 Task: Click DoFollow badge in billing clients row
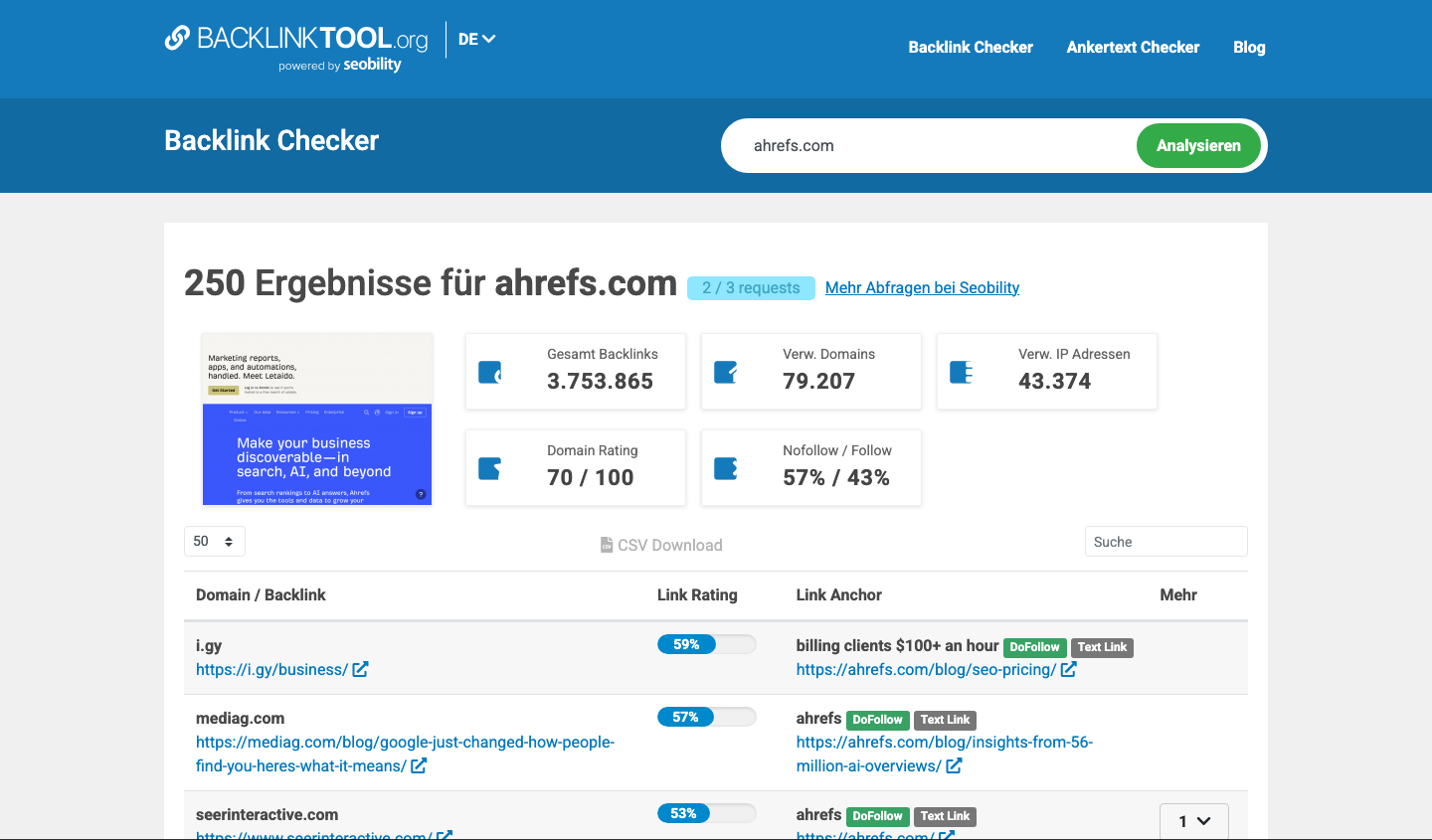(1034, 647)
